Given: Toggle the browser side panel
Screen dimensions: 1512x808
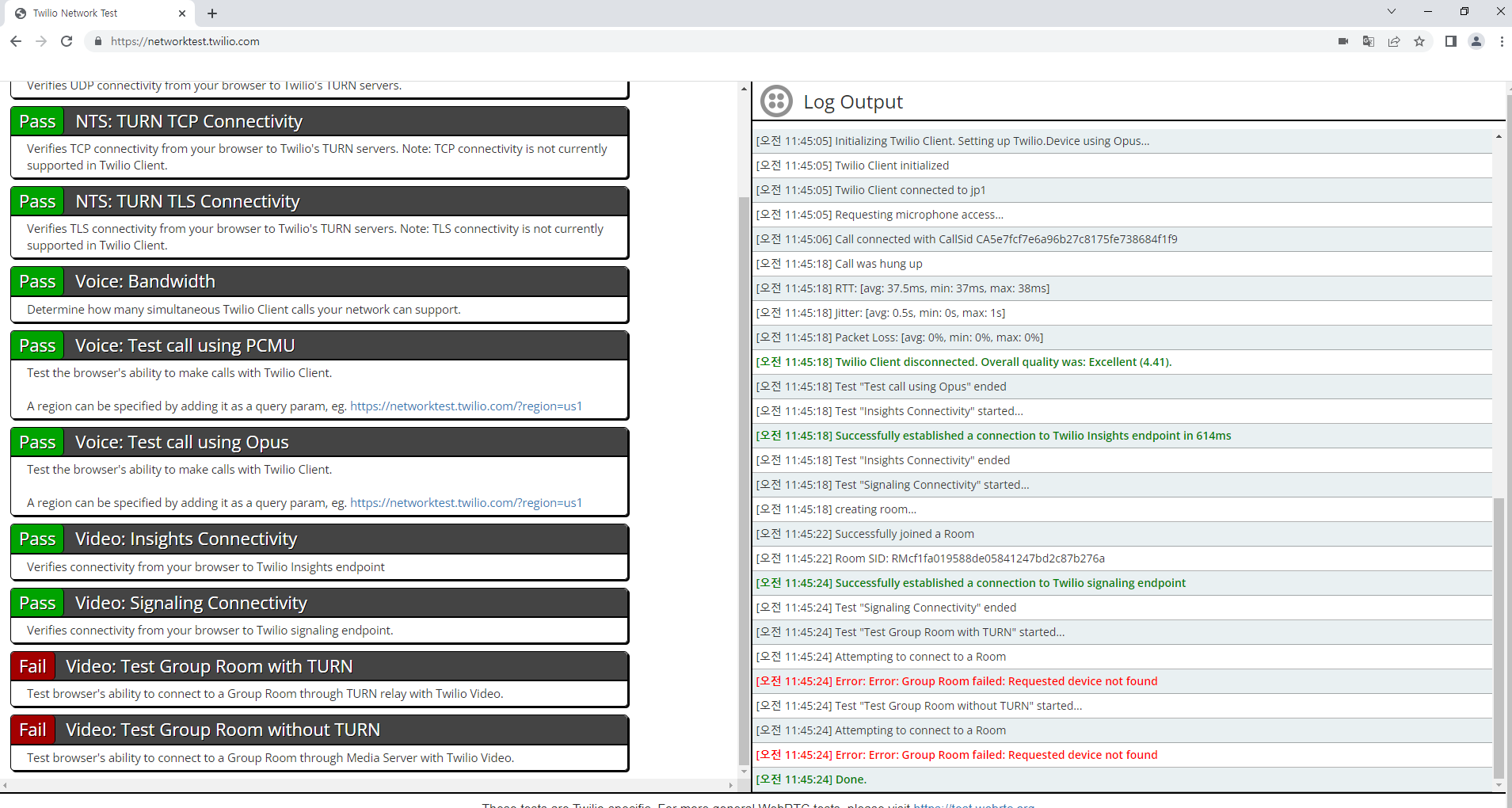Looking at the screenshot, I should tap(1451, 41).
